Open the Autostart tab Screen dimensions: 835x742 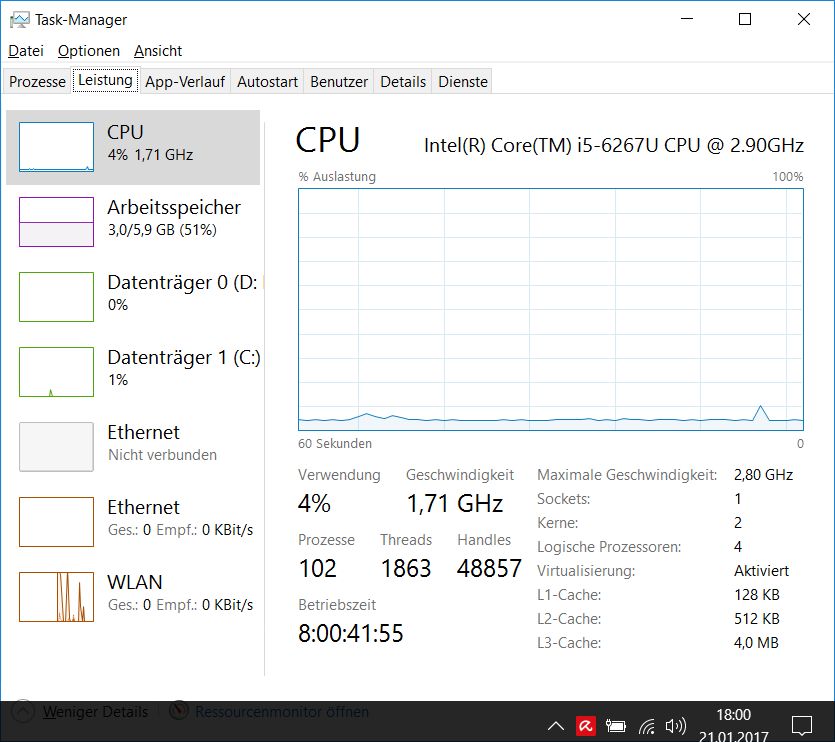click(267, 81)
